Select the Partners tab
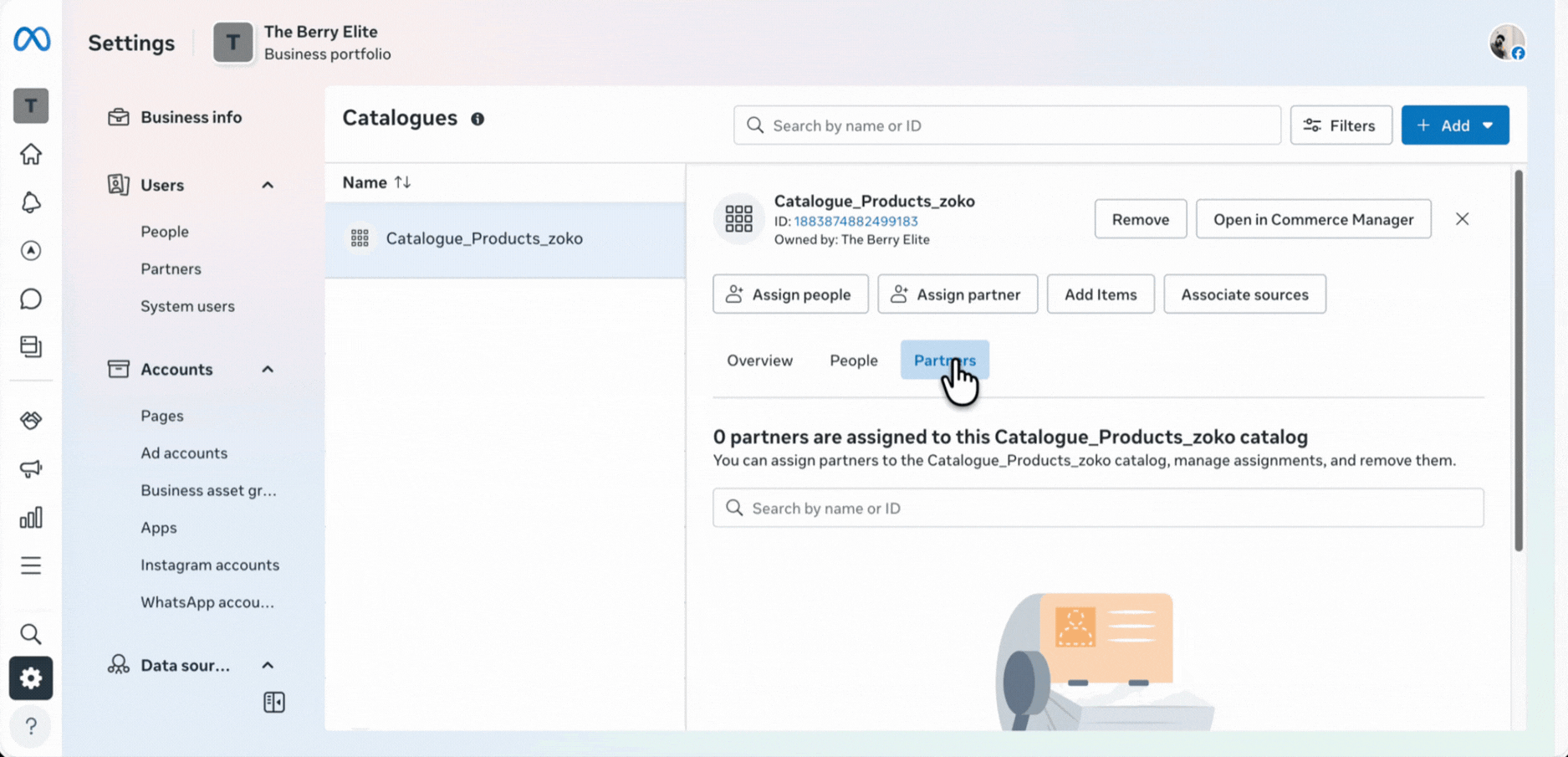Image resolution: width=1568 pixels, height=757 pixels. coord(945,361)
